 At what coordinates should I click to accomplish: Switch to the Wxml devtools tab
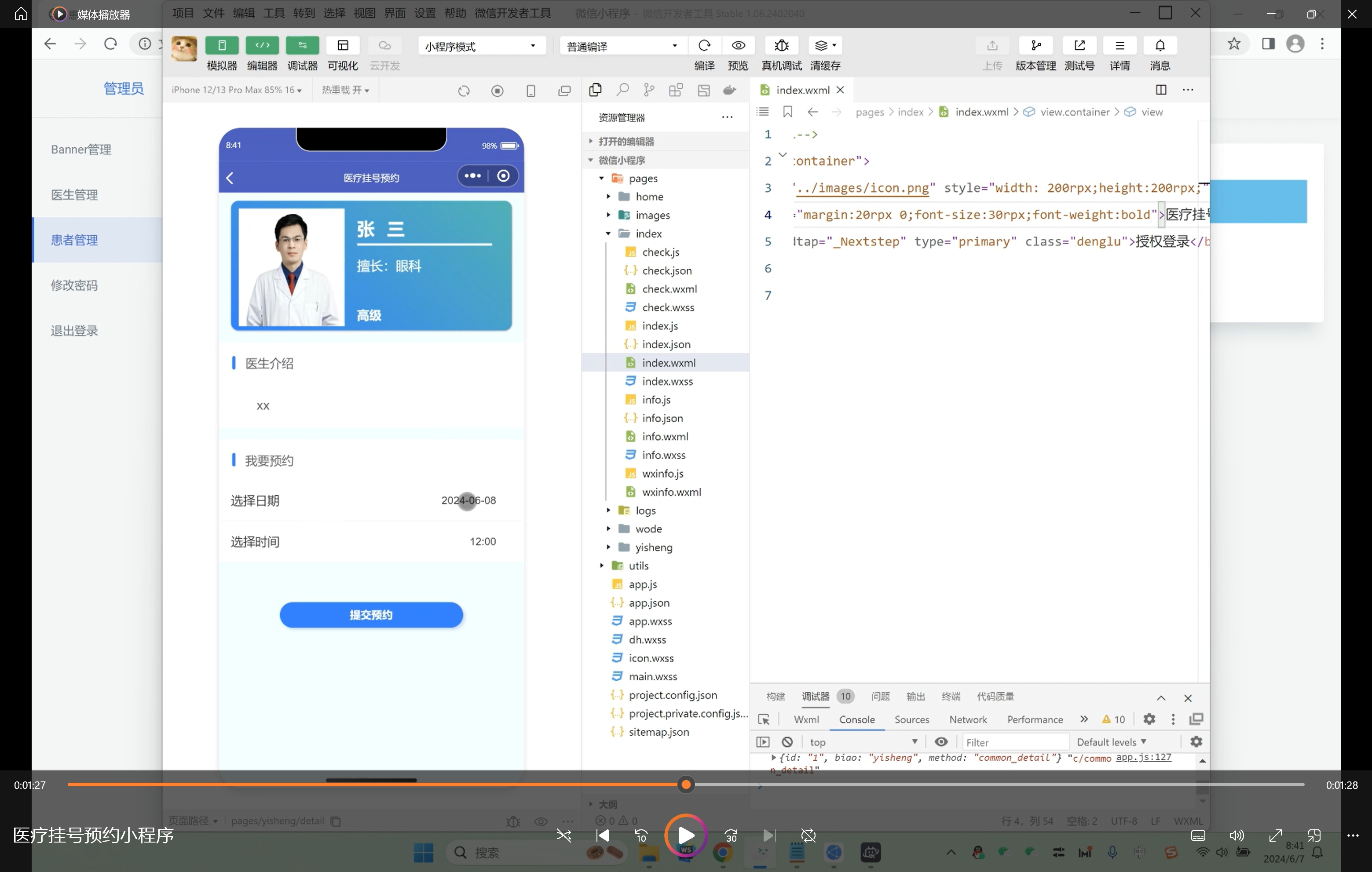tap(806, 719)
